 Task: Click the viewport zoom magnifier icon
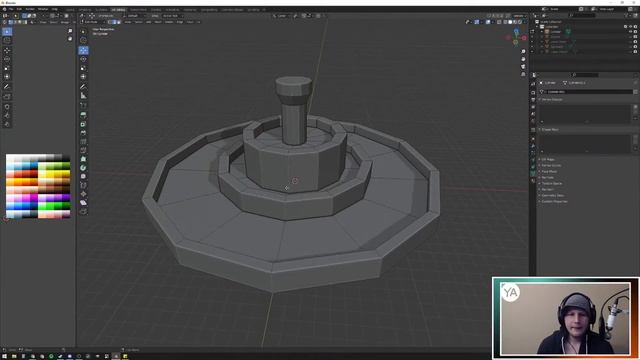point(523,52)
